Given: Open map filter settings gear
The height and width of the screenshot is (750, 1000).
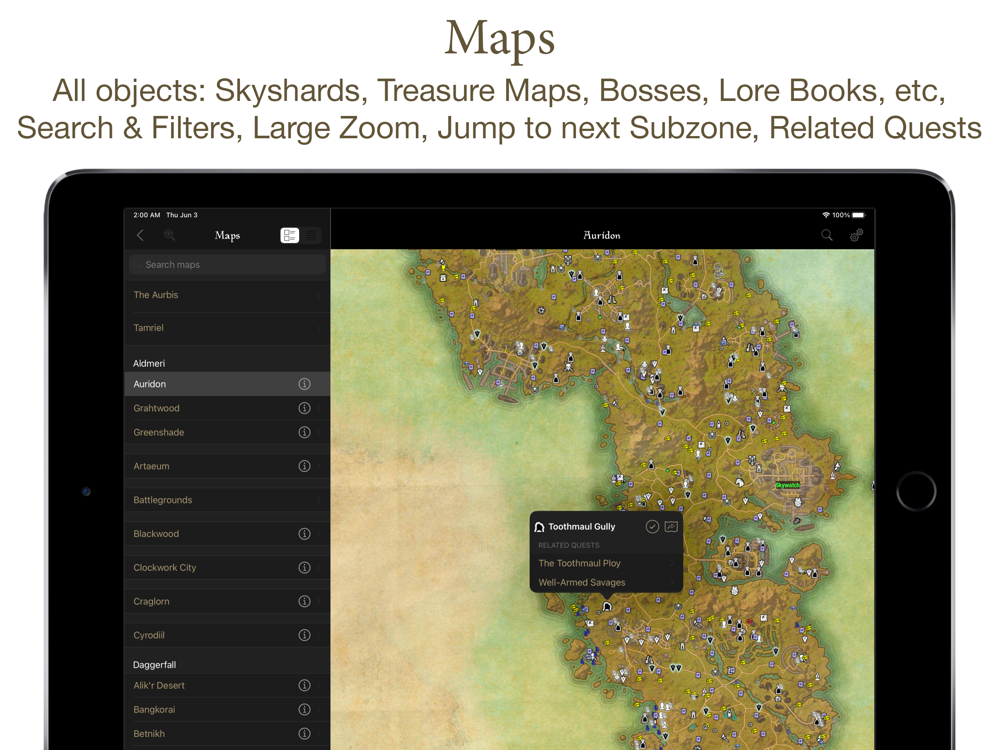Looking at the screenshot, I should pyautogui.click(x=856, y=235).
